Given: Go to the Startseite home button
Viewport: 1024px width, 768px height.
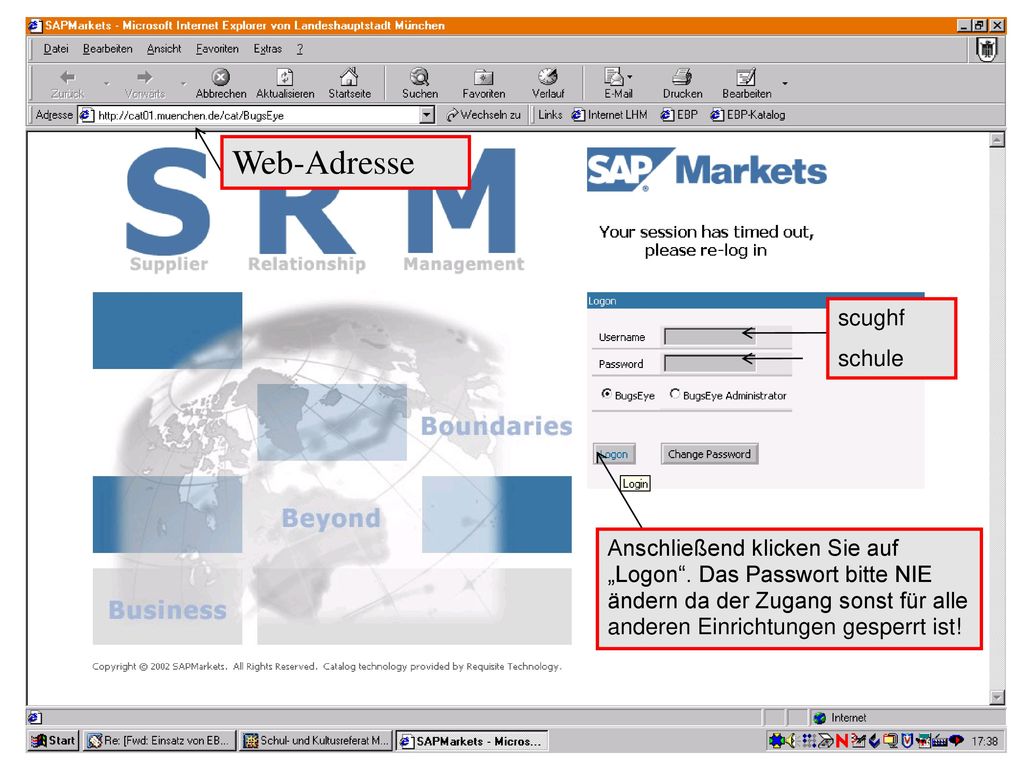Looking at the screenshot, I should (349, 84).
